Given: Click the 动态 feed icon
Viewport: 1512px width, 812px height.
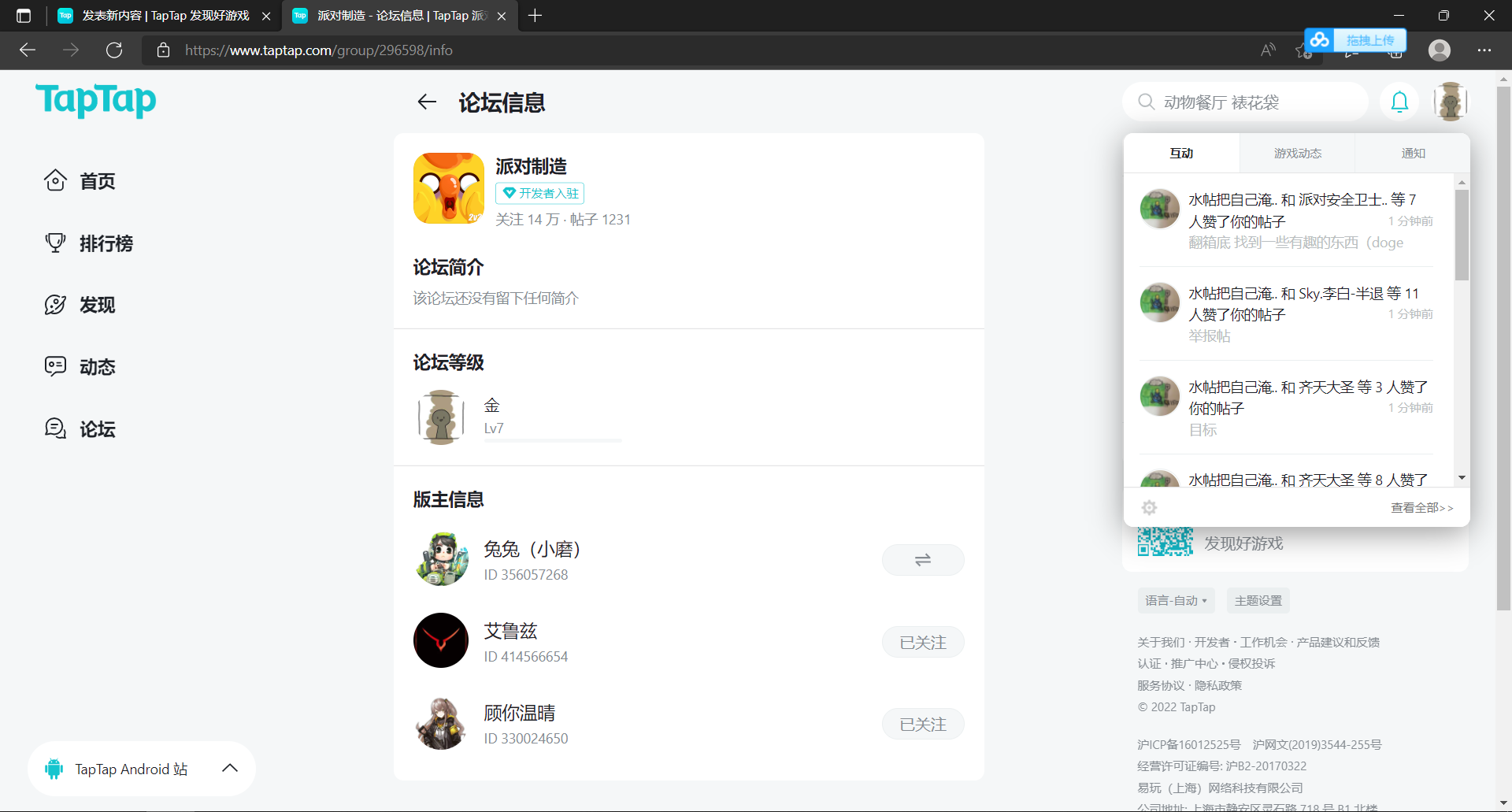Looking at the screenshot, I should pos(55,366).
